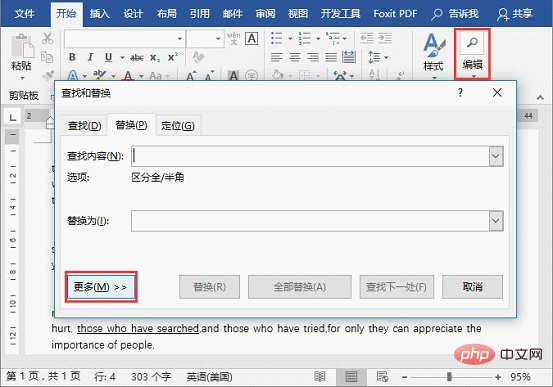553x387 pixels.
Task: Click the ruler tab selector L icon
Action: tap(13, 117)
